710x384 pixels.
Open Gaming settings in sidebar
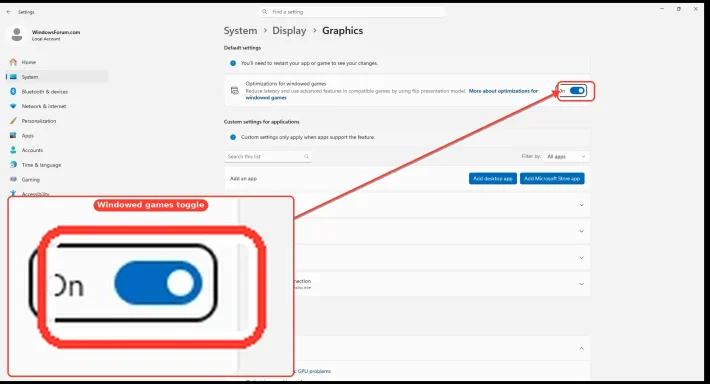point(31,179)
